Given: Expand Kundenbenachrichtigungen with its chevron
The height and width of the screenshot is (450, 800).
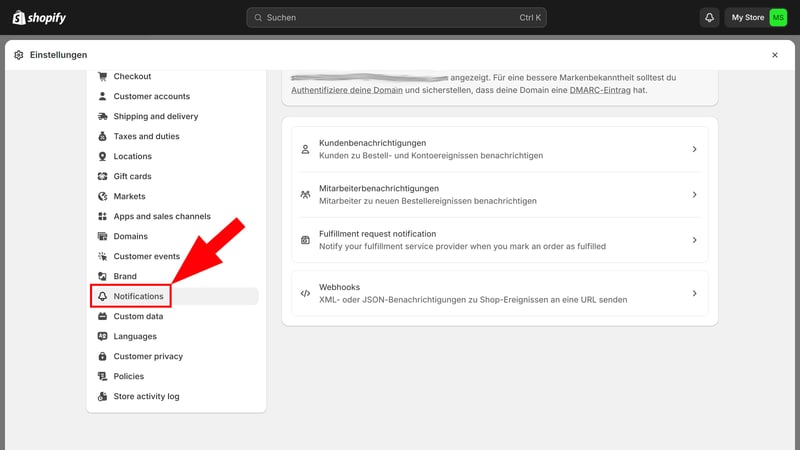Looking at the screenshot, I should click(x=694, y=149).
